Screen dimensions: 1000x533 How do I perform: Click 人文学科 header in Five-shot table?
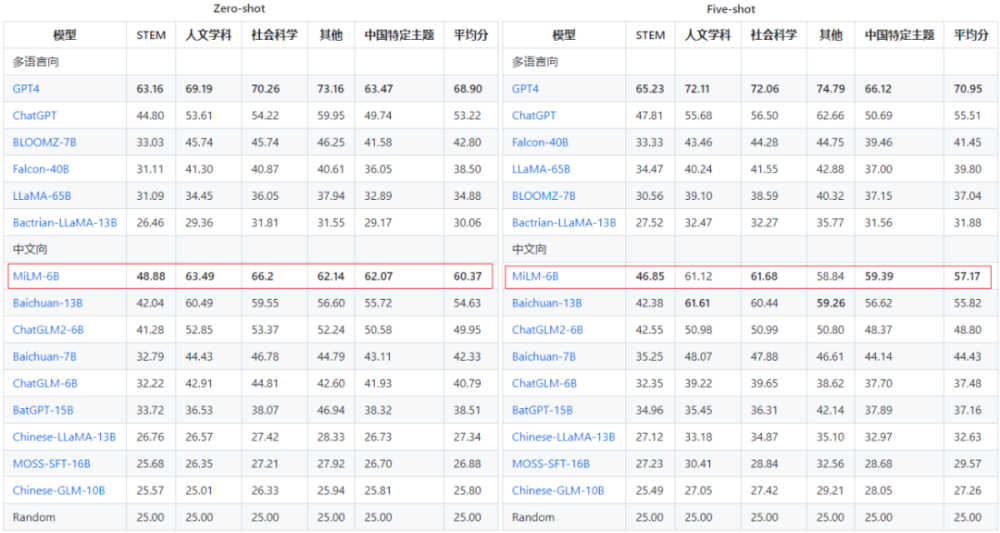708,35
